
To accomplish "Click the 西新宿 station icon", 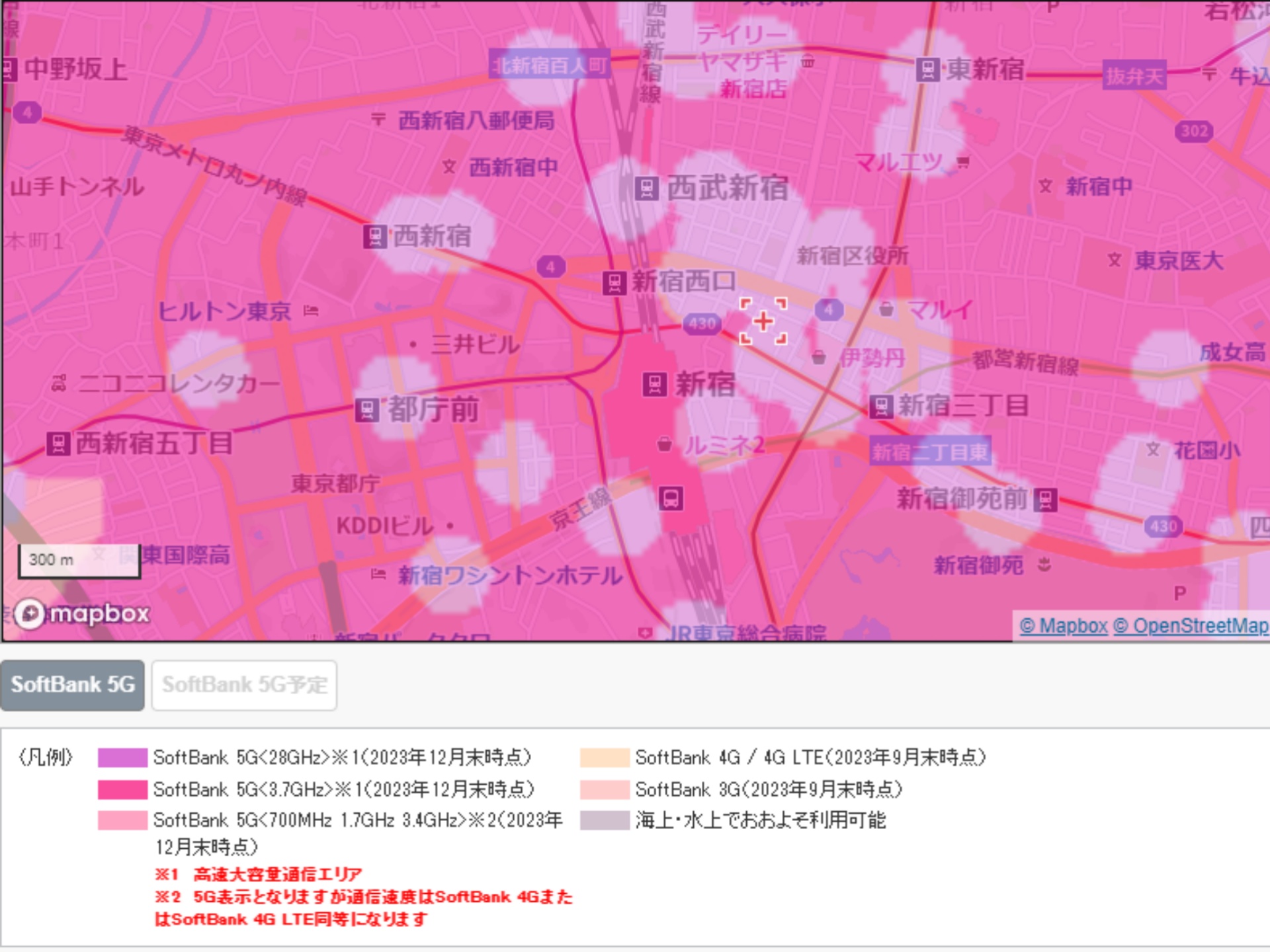I will point(375,237).
